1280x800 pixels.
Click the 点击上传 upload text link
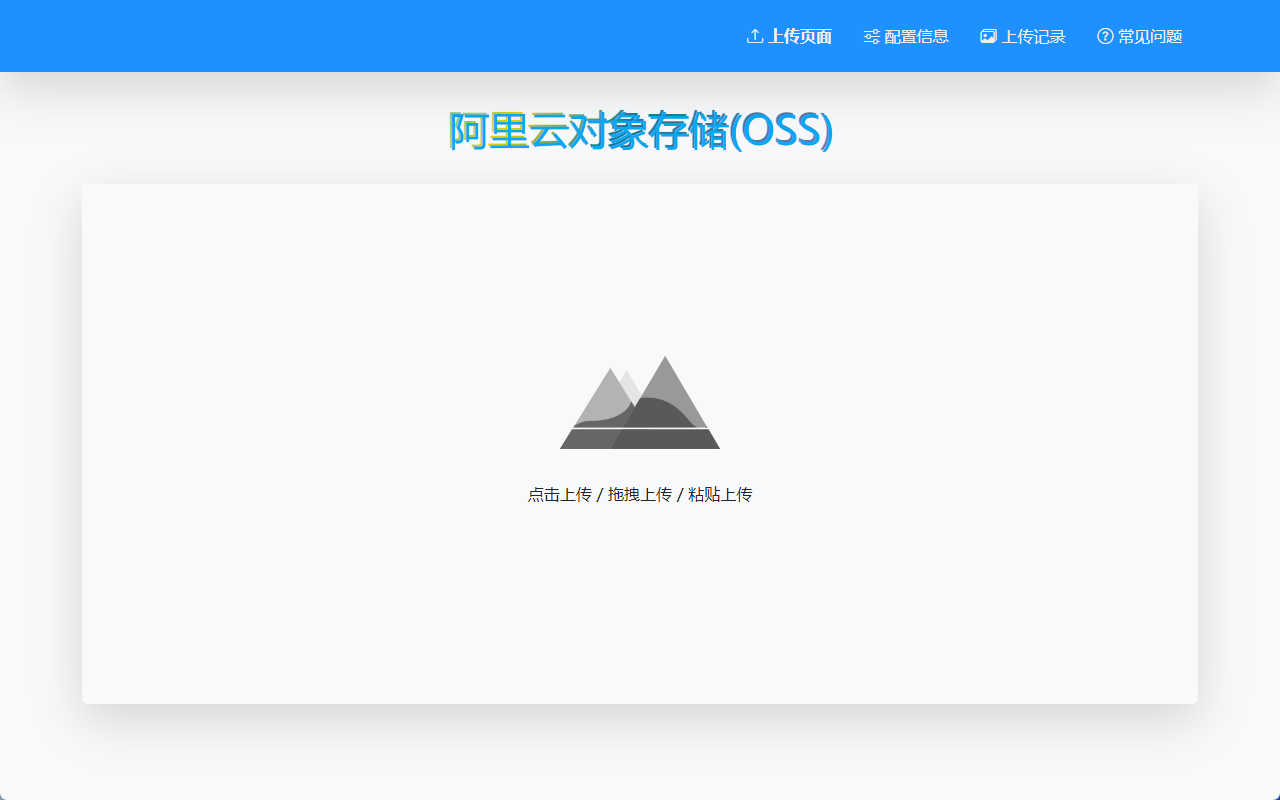coord(558,493)
